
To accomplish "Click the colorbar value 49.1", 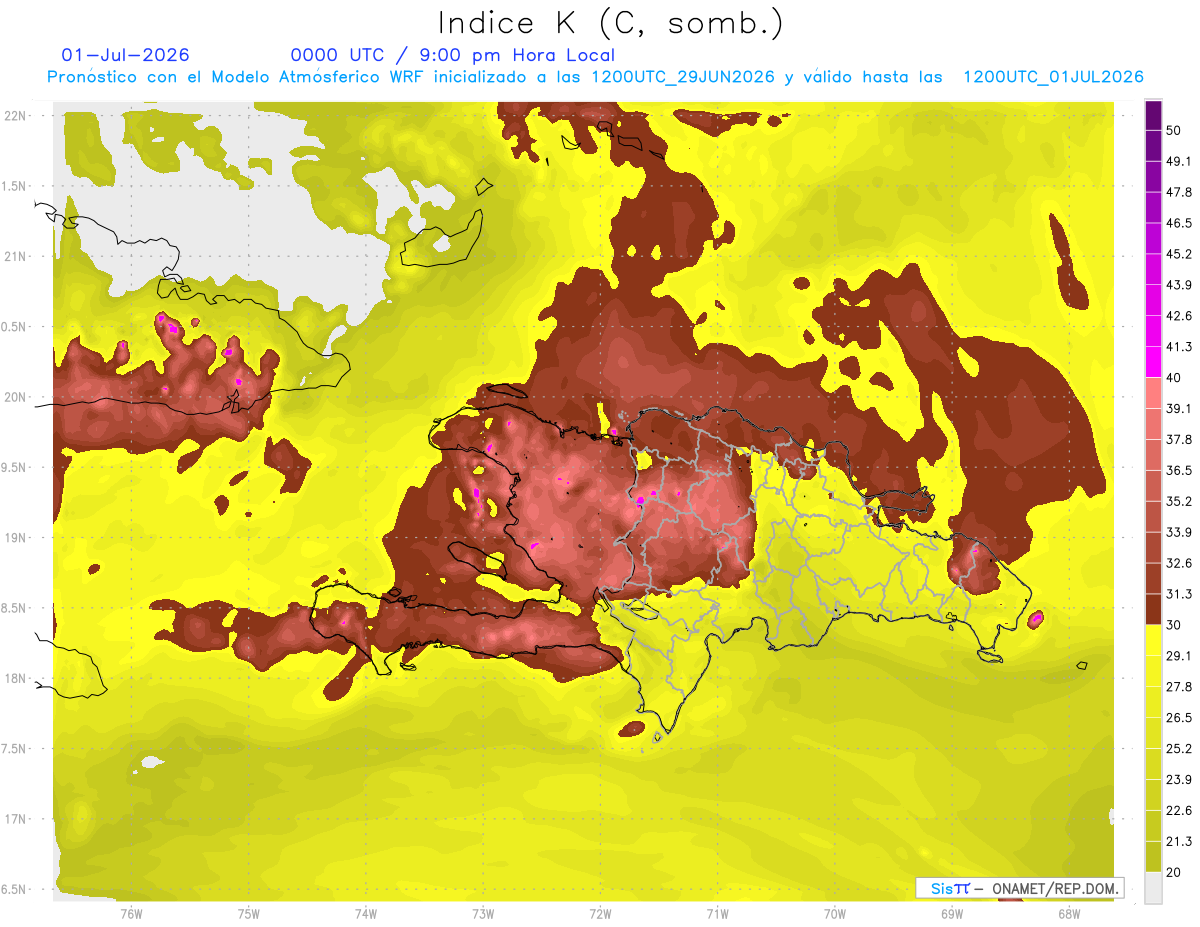I will click(1178, 160).
